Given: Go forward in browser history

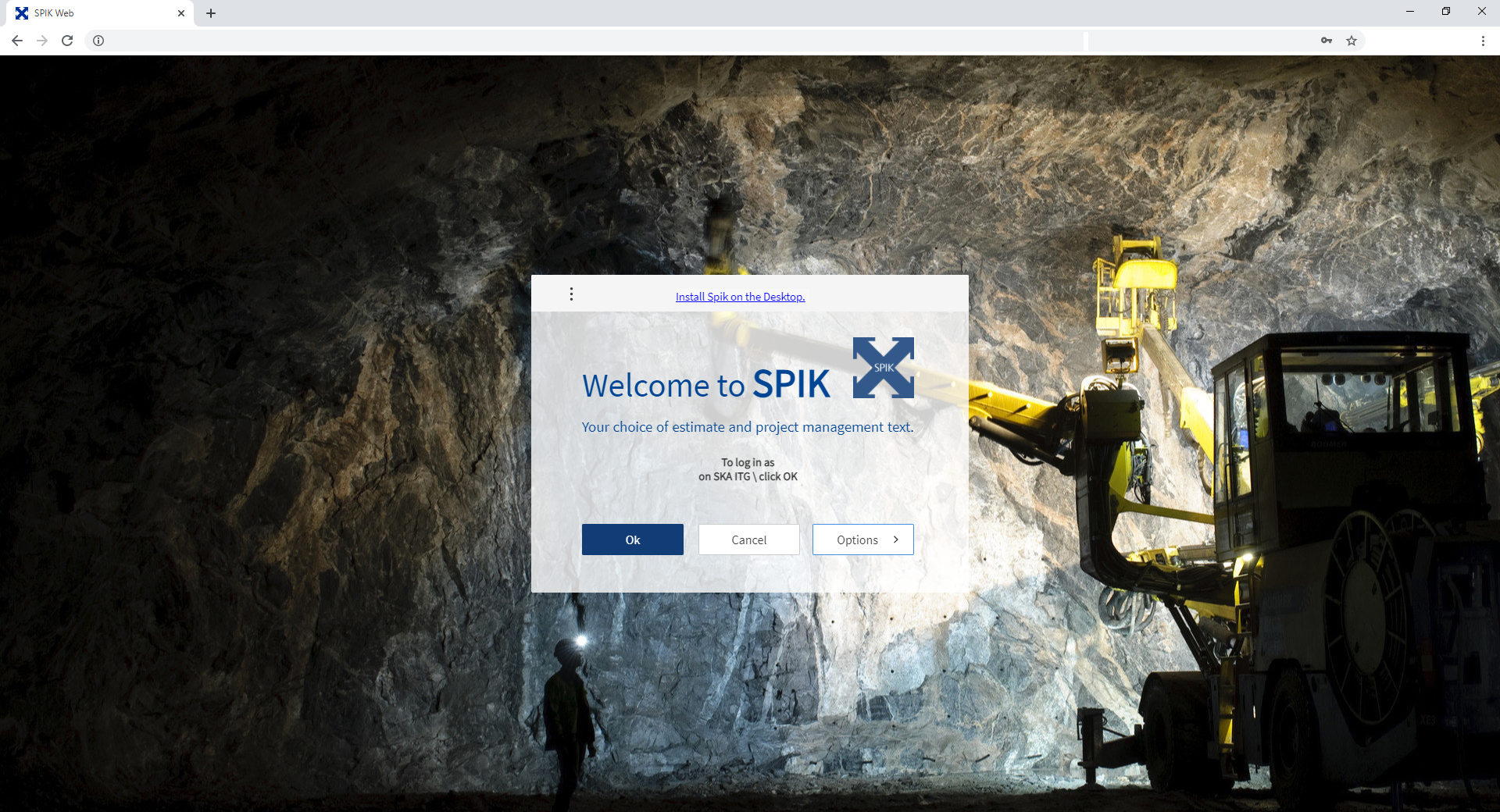Looking at the screenshot, I should coord(42,41).
